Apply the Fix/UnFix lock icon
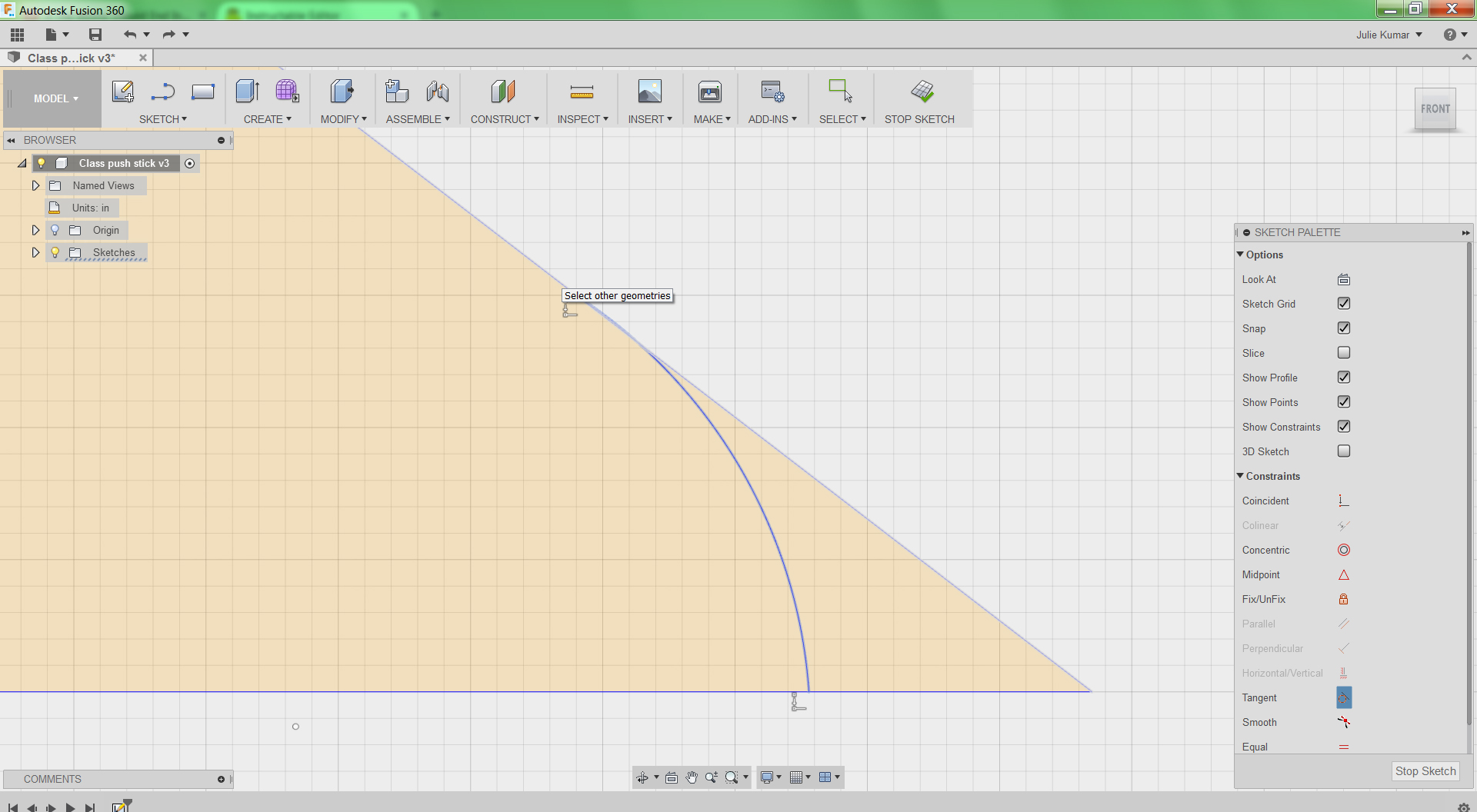 (1344, 599)
